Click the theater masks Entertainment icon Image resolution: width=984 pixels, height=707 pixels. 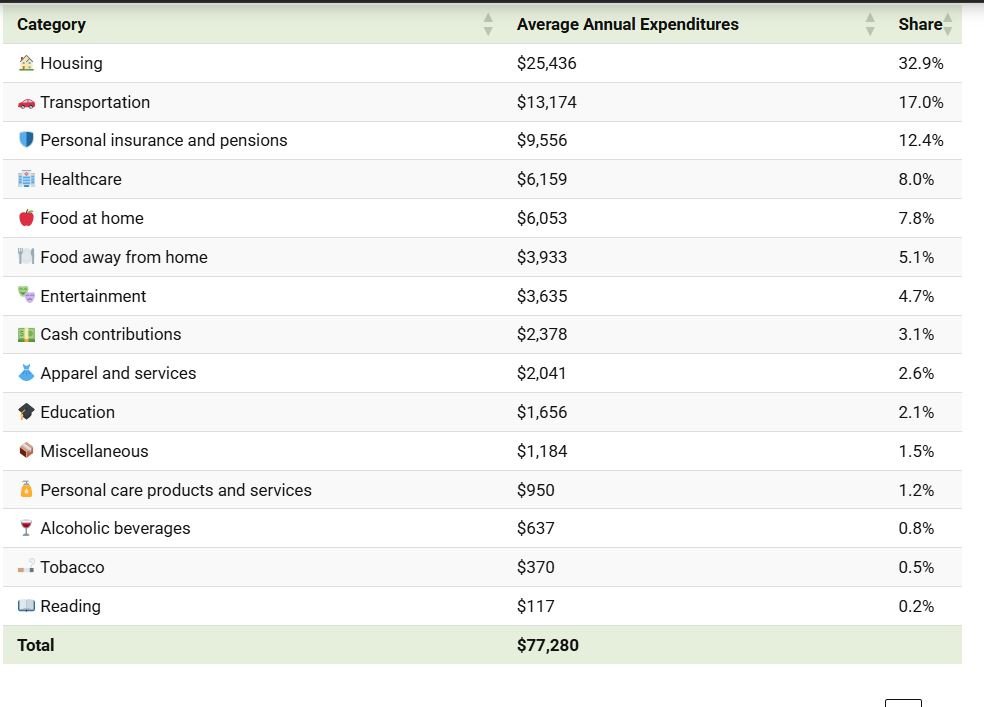click(27, 295)
